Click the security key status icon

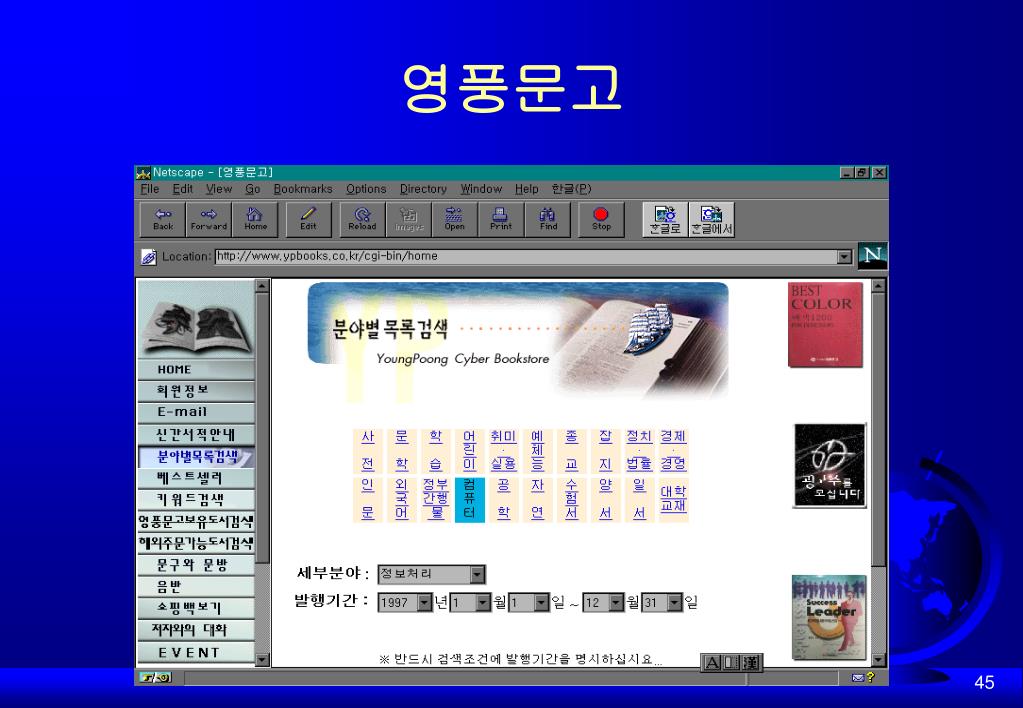[155, 678]
